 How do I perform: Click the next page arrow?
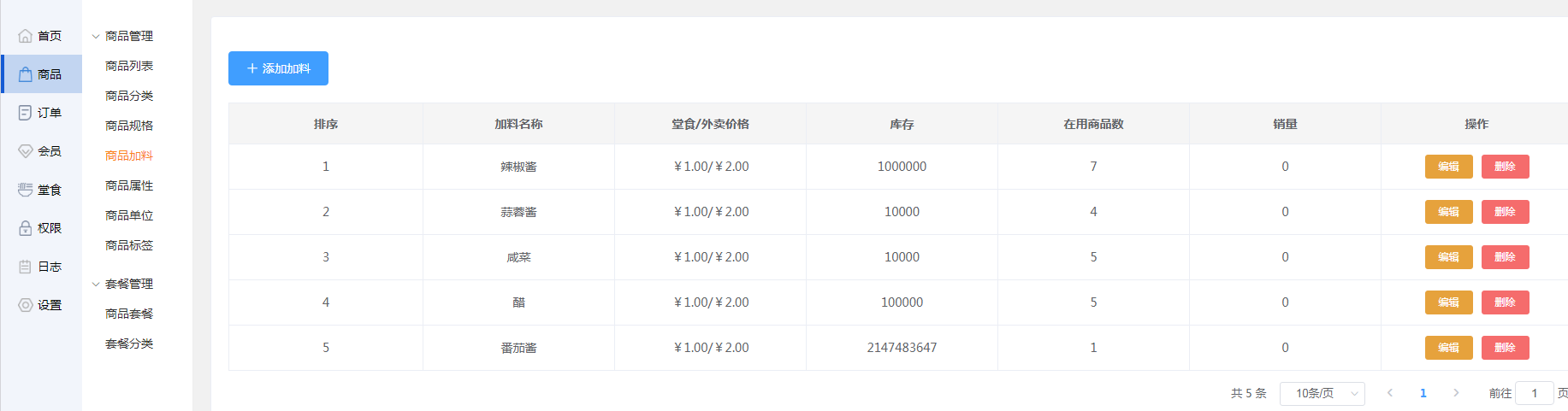(1456, 393)
